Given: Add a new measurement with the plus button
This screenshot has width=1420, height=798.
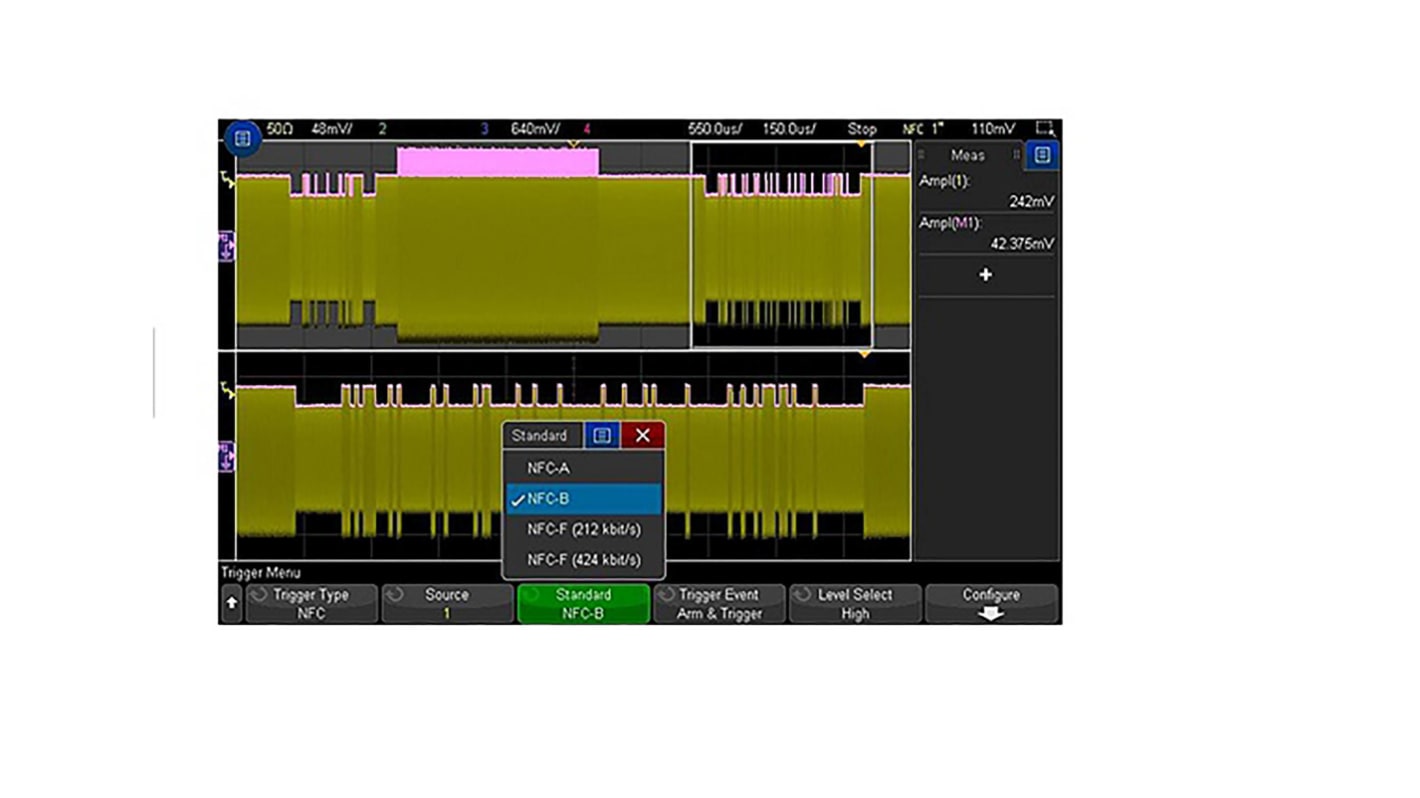Looking at the screenshot, I should tap(986, 274).
